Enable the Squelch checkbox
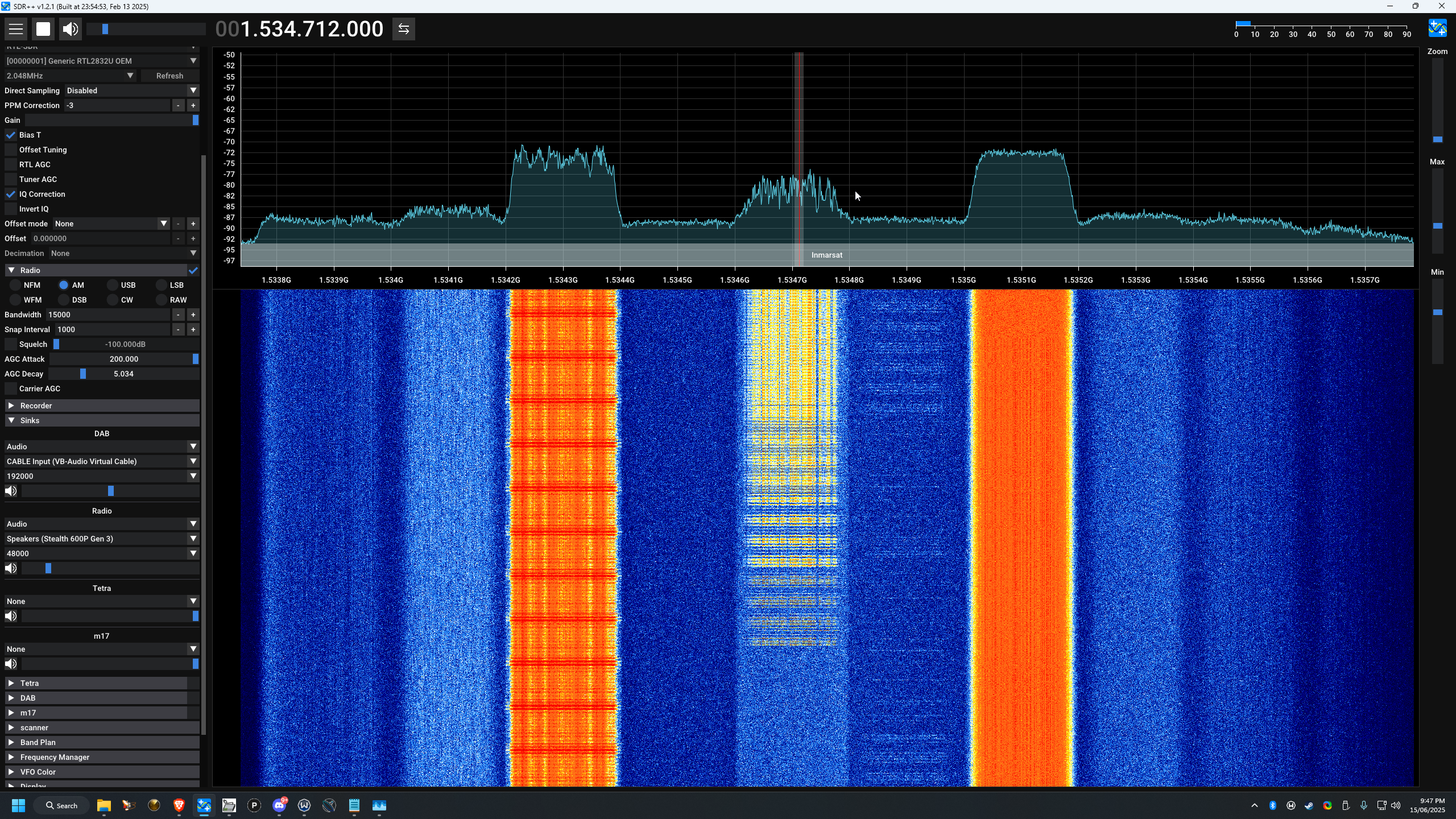Viewport: 1456px width, 819px height. pyautogui.click(x=11, y=344)
